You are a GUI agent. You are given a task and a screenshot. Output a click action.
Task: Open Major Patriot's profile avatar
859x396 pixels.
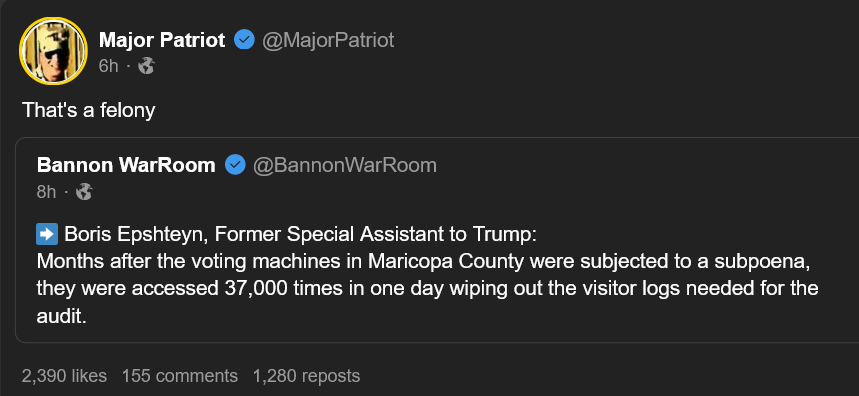pyautogui.click(x=53, y=51)
